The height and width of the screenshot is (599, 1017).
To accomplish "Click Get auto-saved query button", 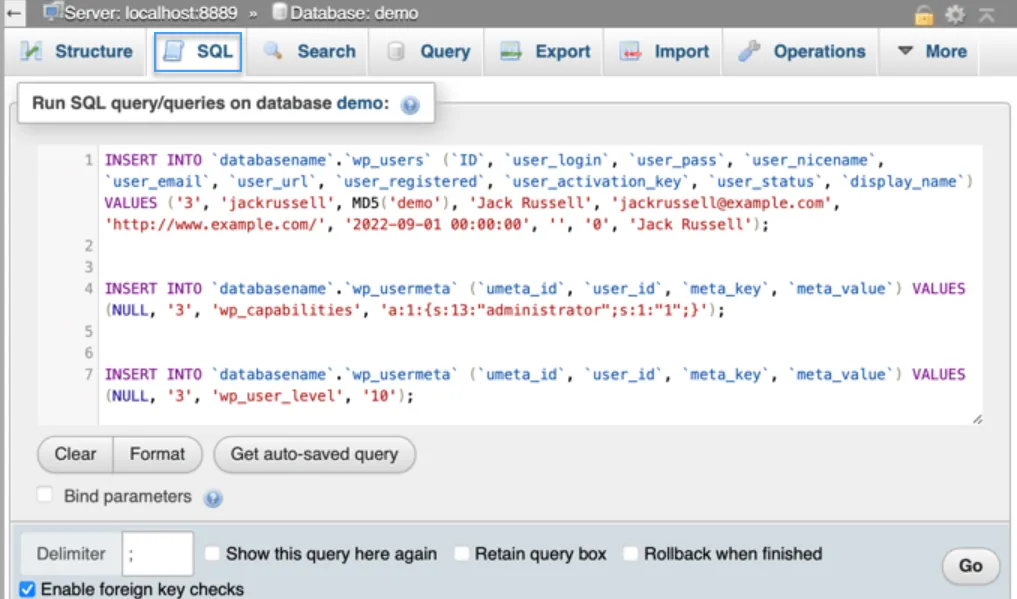I will point(315,454).
